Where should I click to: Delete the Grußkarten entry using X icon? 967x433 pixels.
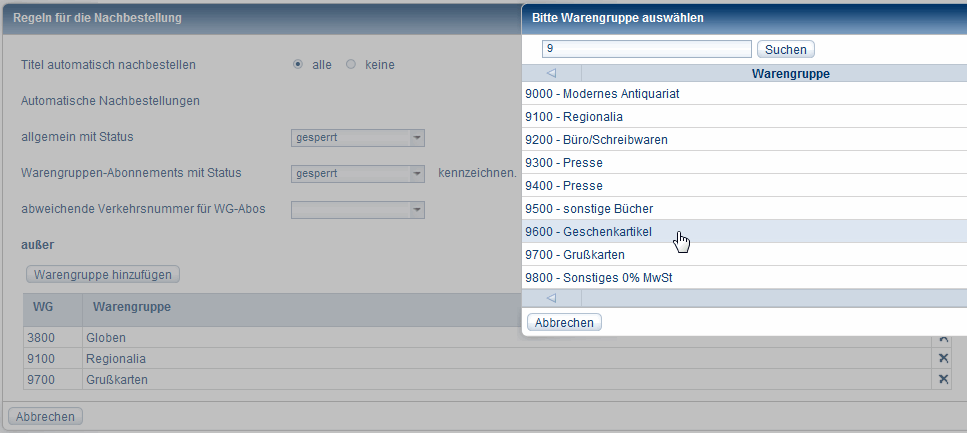tap(943, 379)
